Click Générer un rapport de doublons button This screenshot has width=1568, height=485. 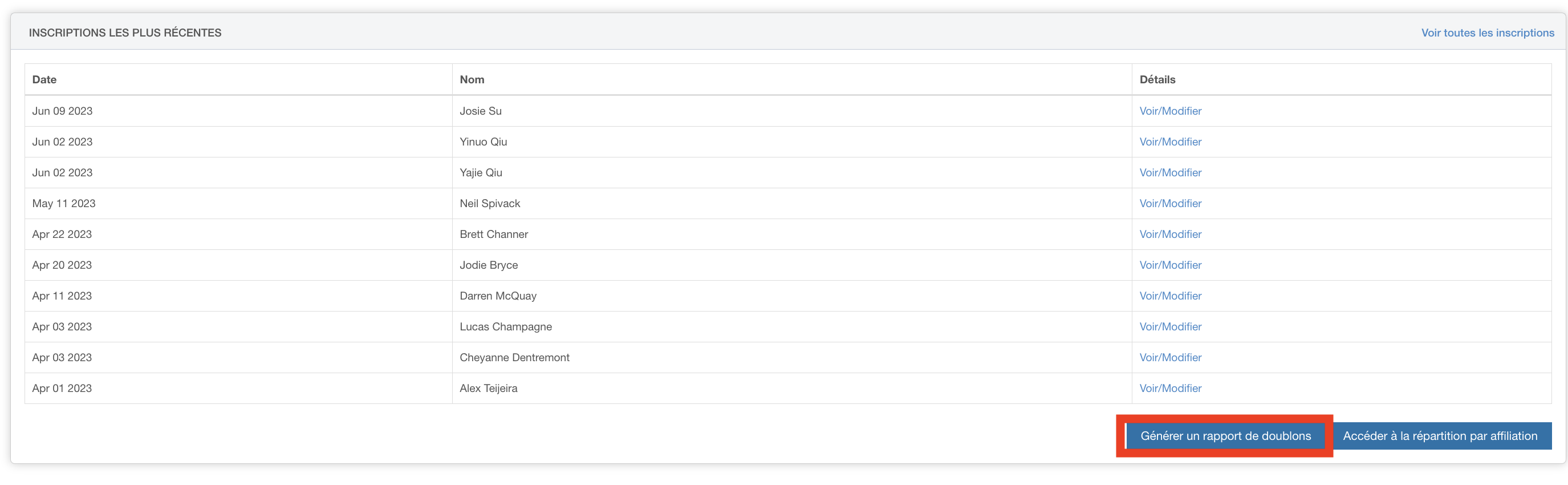coord(1225,436)
